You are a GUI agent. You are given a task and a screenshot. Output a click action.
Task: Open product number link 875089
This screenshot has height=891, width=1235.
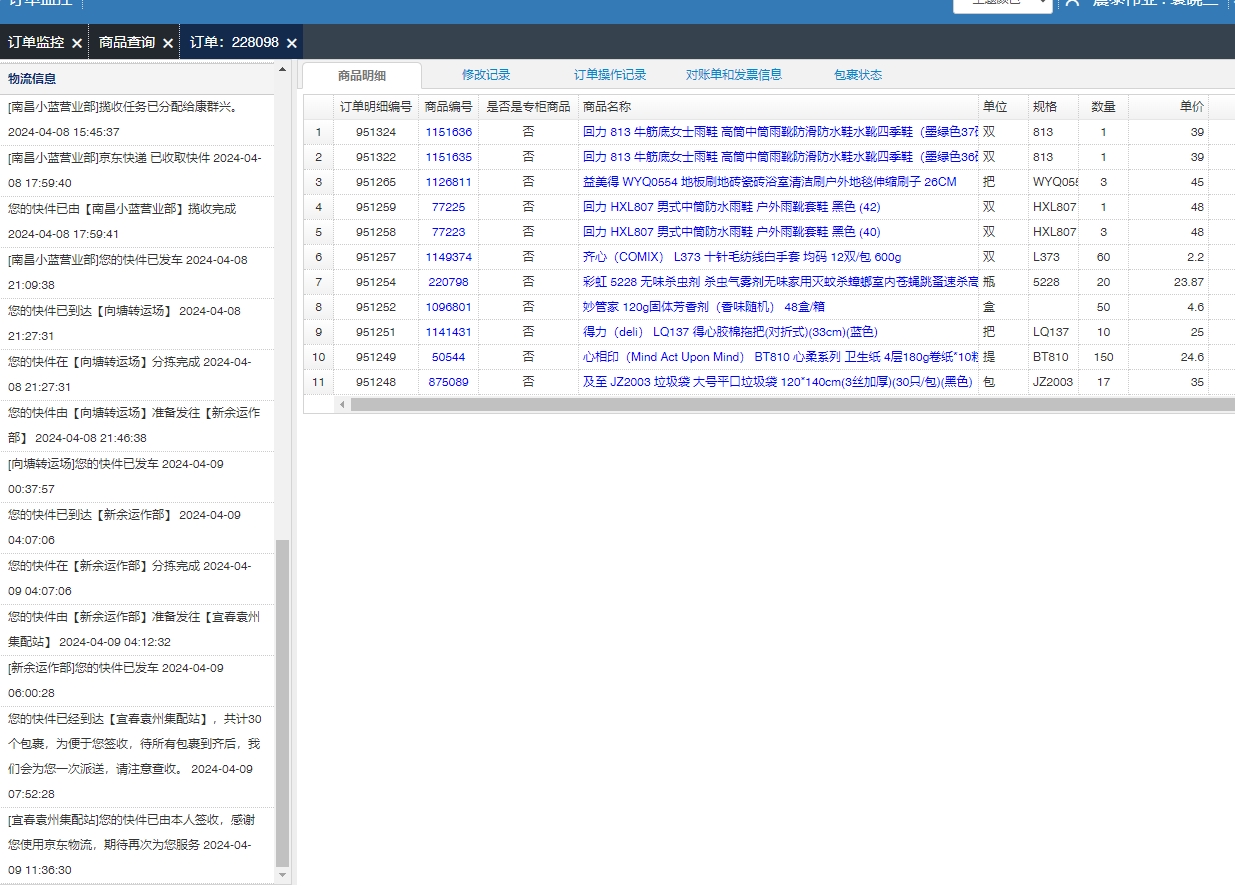[x=448, y=382]
